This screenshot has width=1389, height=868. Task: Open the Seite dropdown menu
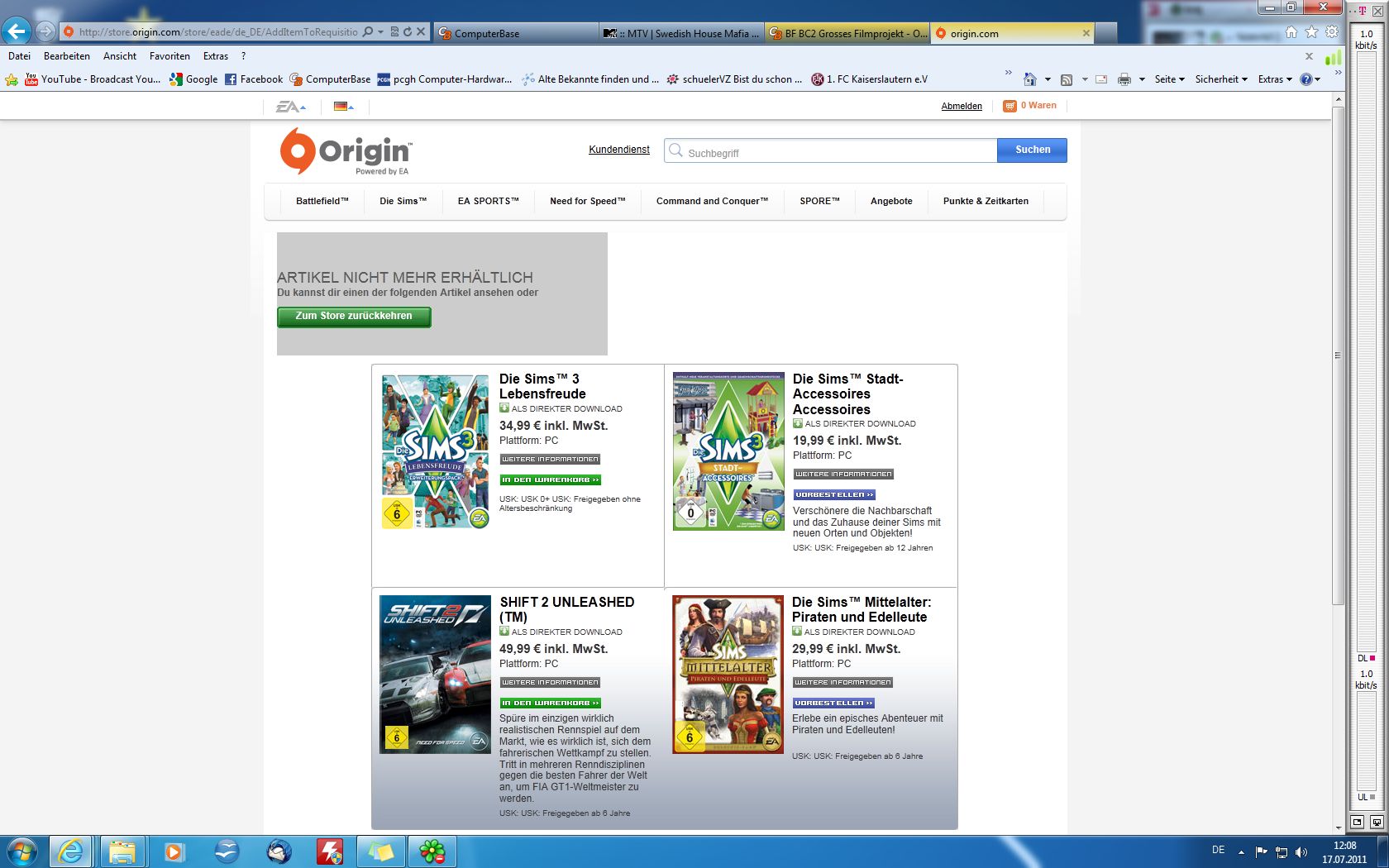pyautogui.click(x=1169, y=79)
